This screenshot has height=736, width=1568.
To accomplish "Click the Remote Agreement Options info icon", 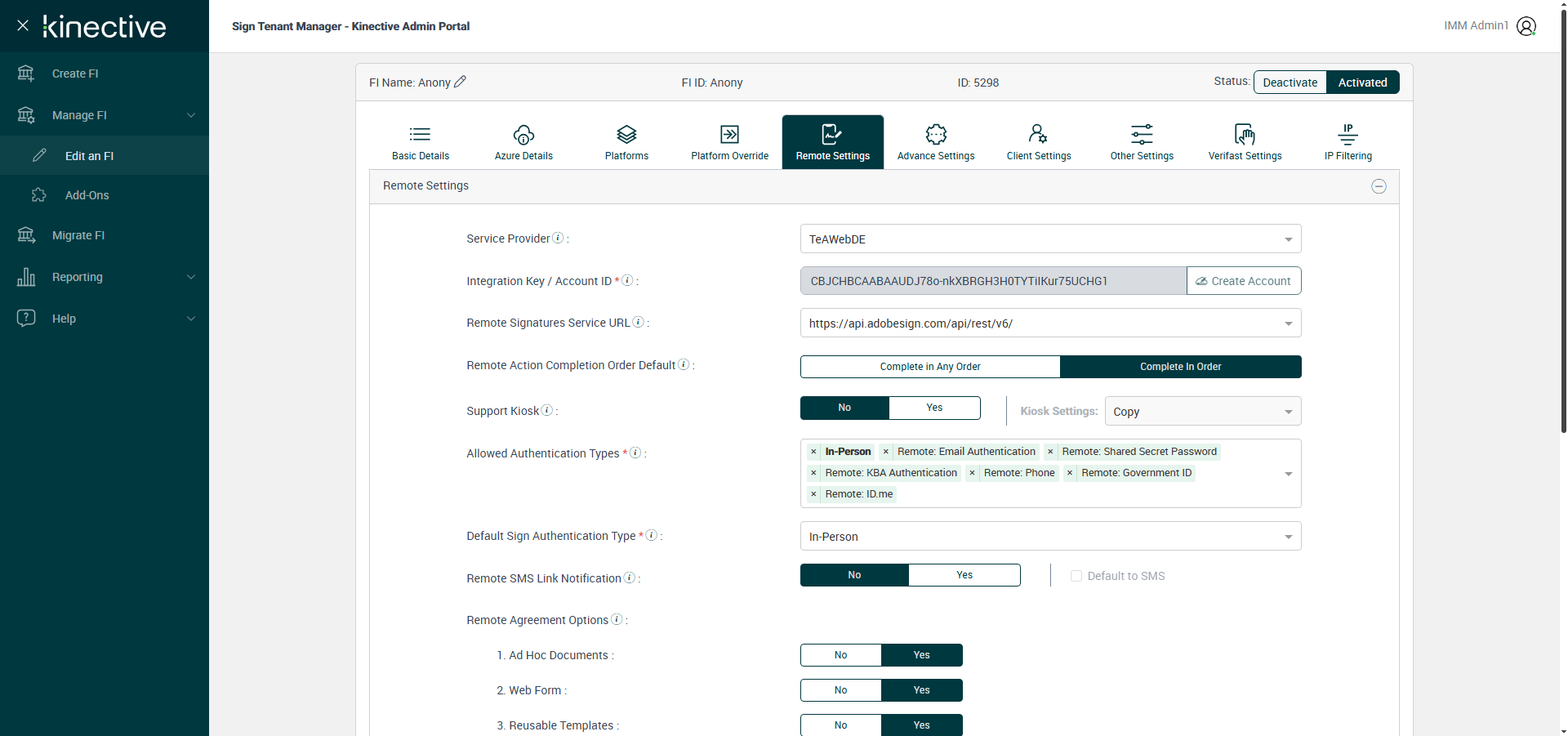I will tap(617, 619).
